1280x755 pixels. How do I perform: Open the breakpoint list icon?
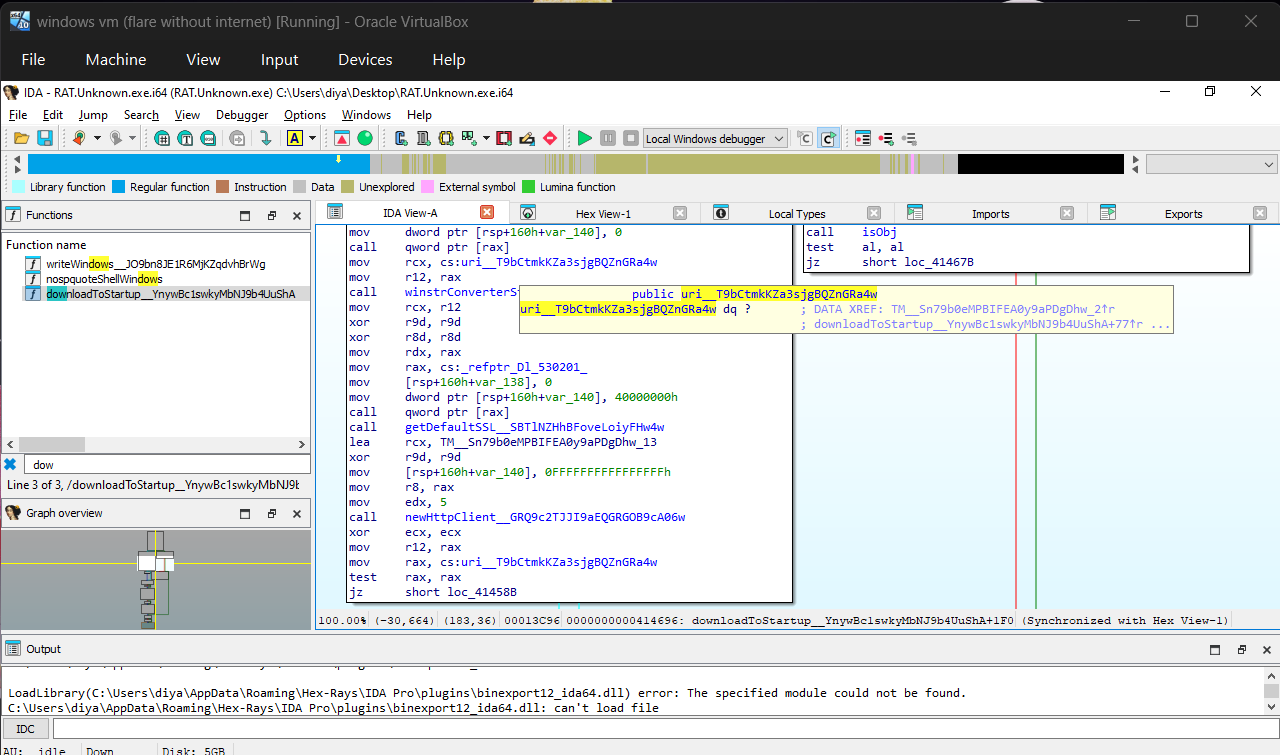click(x=863, y=138)
